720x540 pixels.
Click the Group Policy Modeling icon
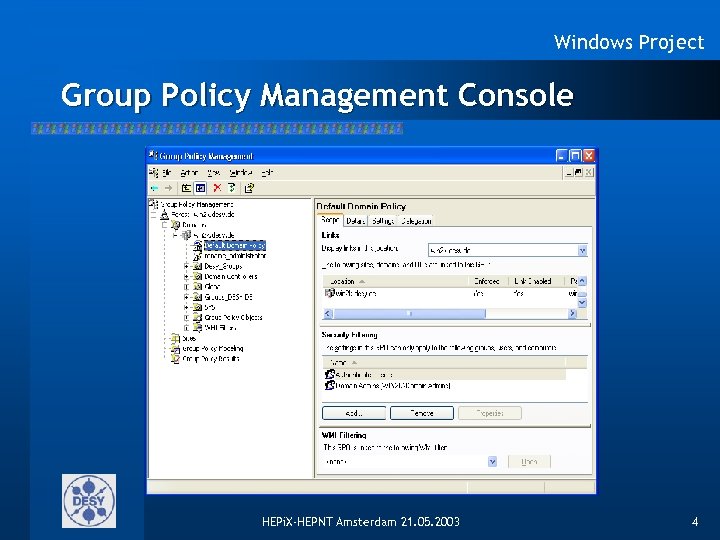pos(175,349)
